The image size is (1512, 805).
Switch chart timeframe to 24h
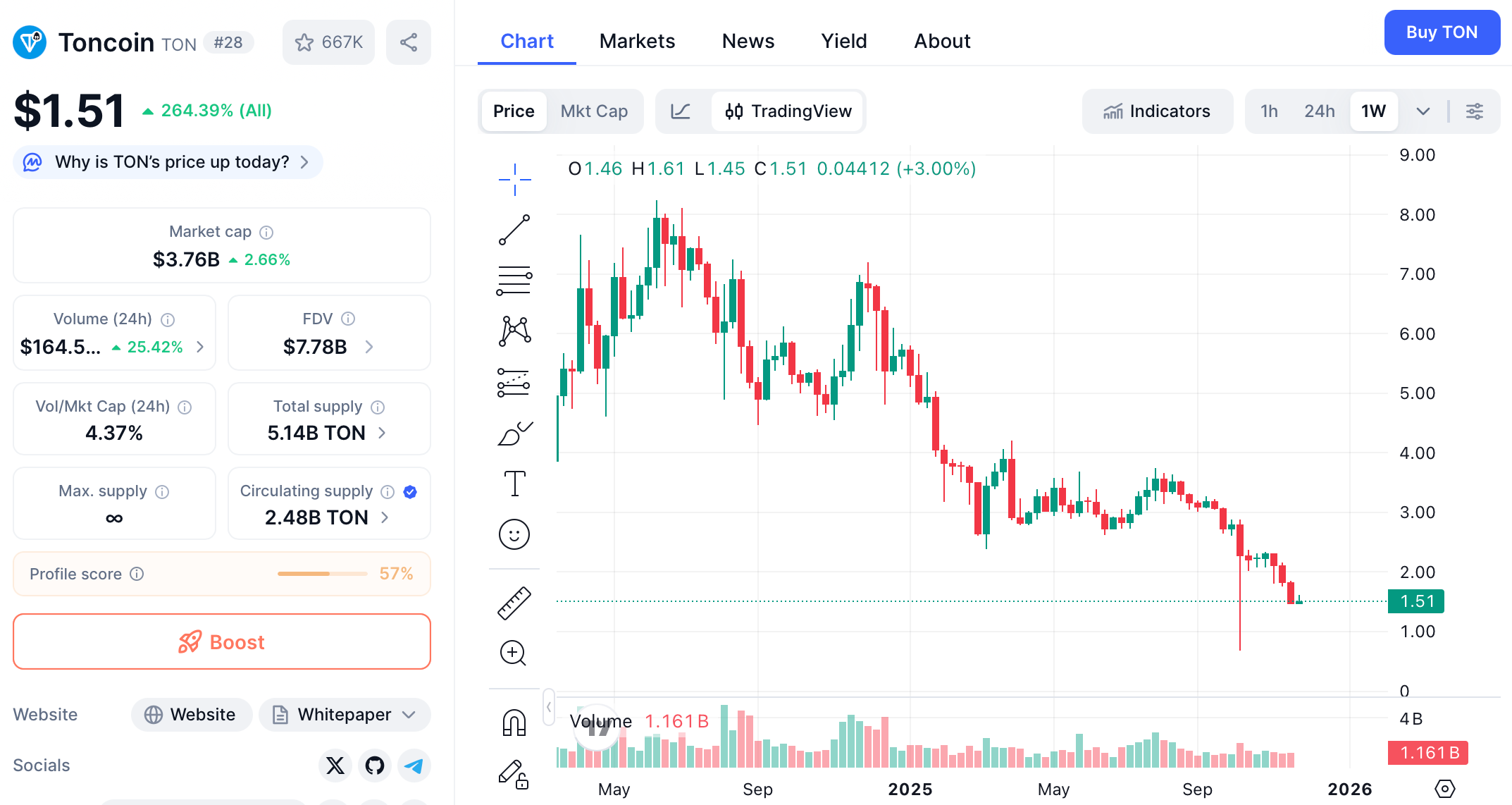click(1319, 111)
